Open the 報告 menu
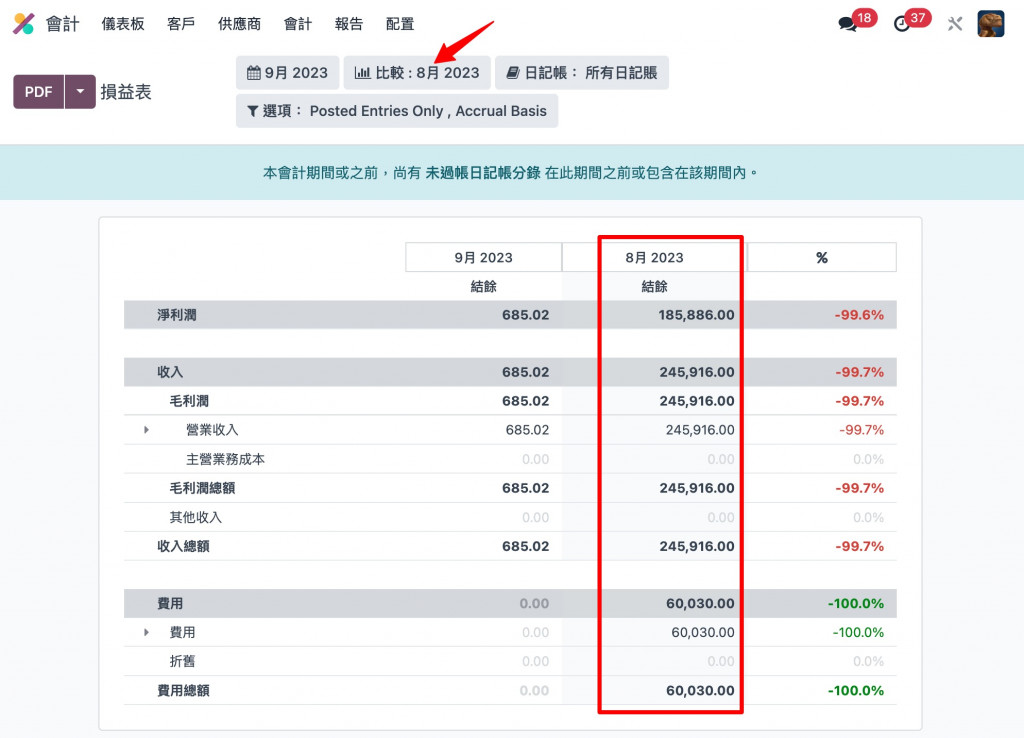The image size is (1024, 738). point(349,24)
